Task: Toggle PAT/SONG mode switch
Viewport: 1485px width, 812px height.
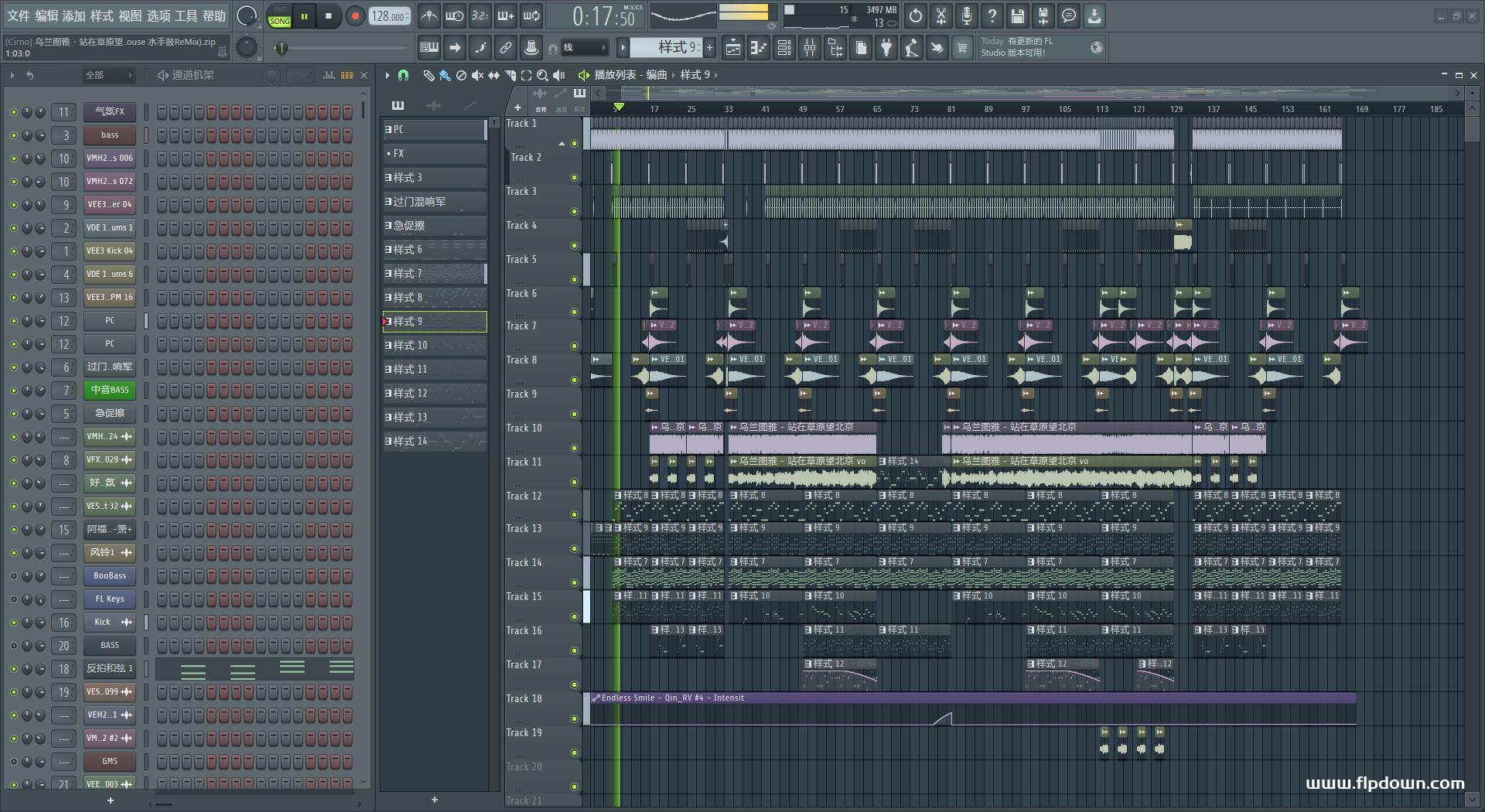Action: 280,16
